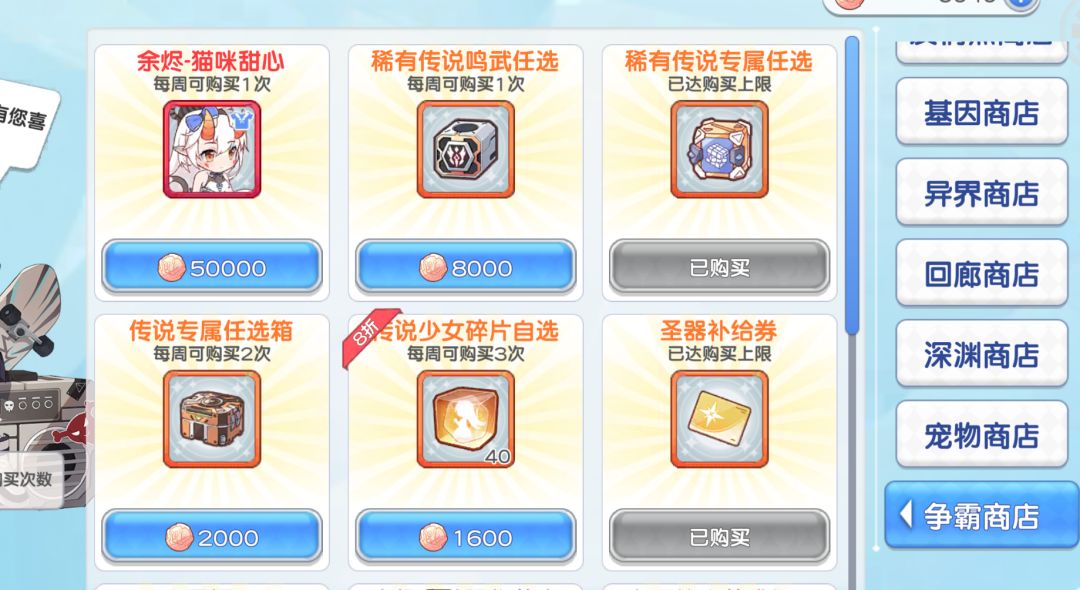
Task: Select the 传说专属任选箱 treasure chest icon
Action: coord(212,419)
